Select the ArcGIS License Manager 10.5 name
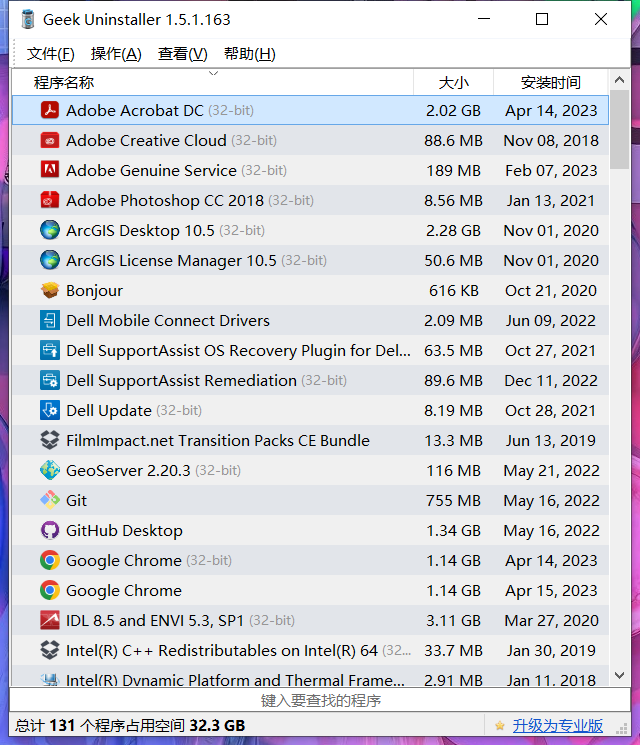640x745 pixels. click(x=171, y=260)
